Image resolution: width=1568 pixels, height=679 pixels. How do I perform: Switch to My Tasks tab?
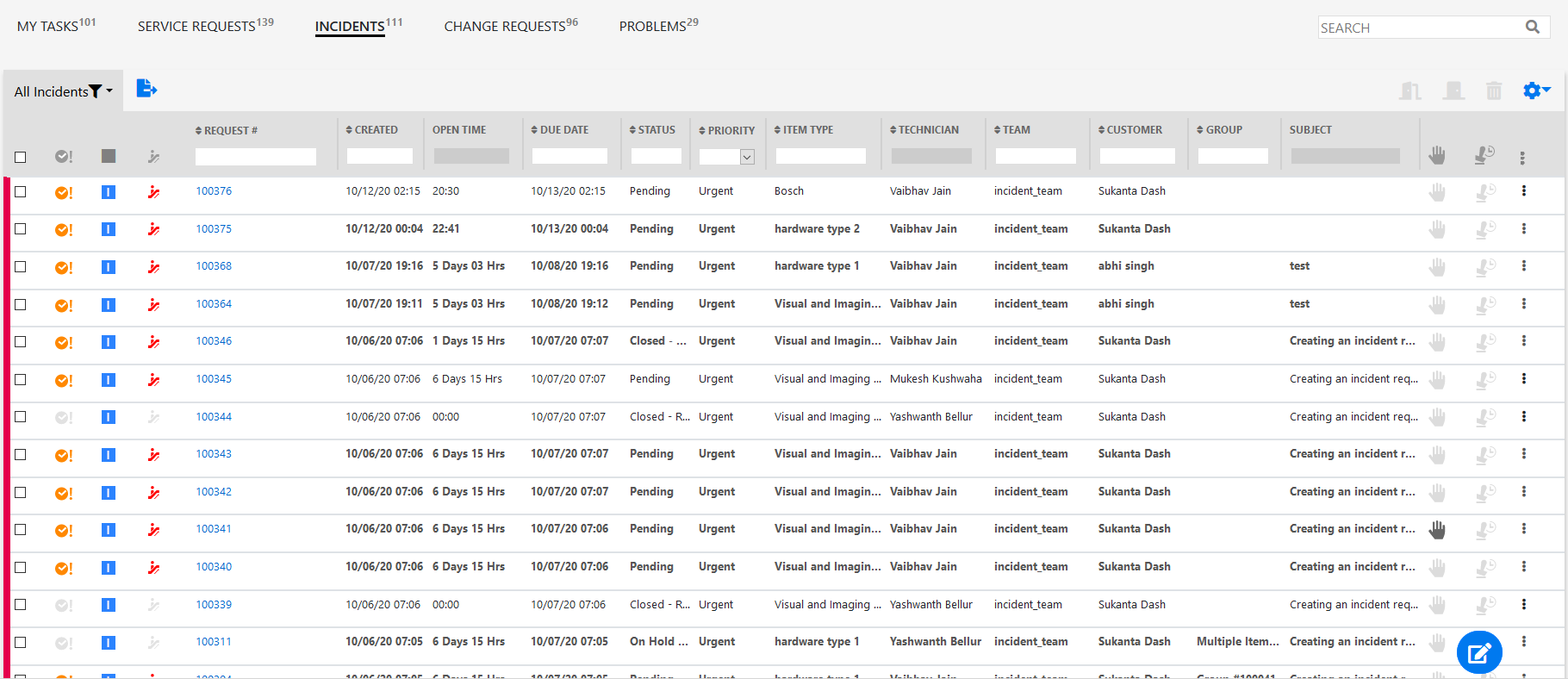coord(57,25)
